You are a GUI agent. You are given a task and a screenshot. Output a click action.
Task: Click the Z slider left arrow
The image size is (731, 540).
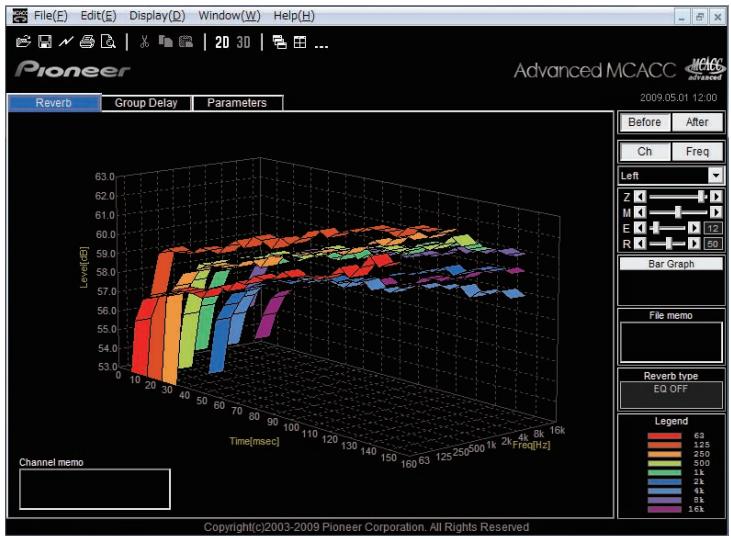[641, 197]
